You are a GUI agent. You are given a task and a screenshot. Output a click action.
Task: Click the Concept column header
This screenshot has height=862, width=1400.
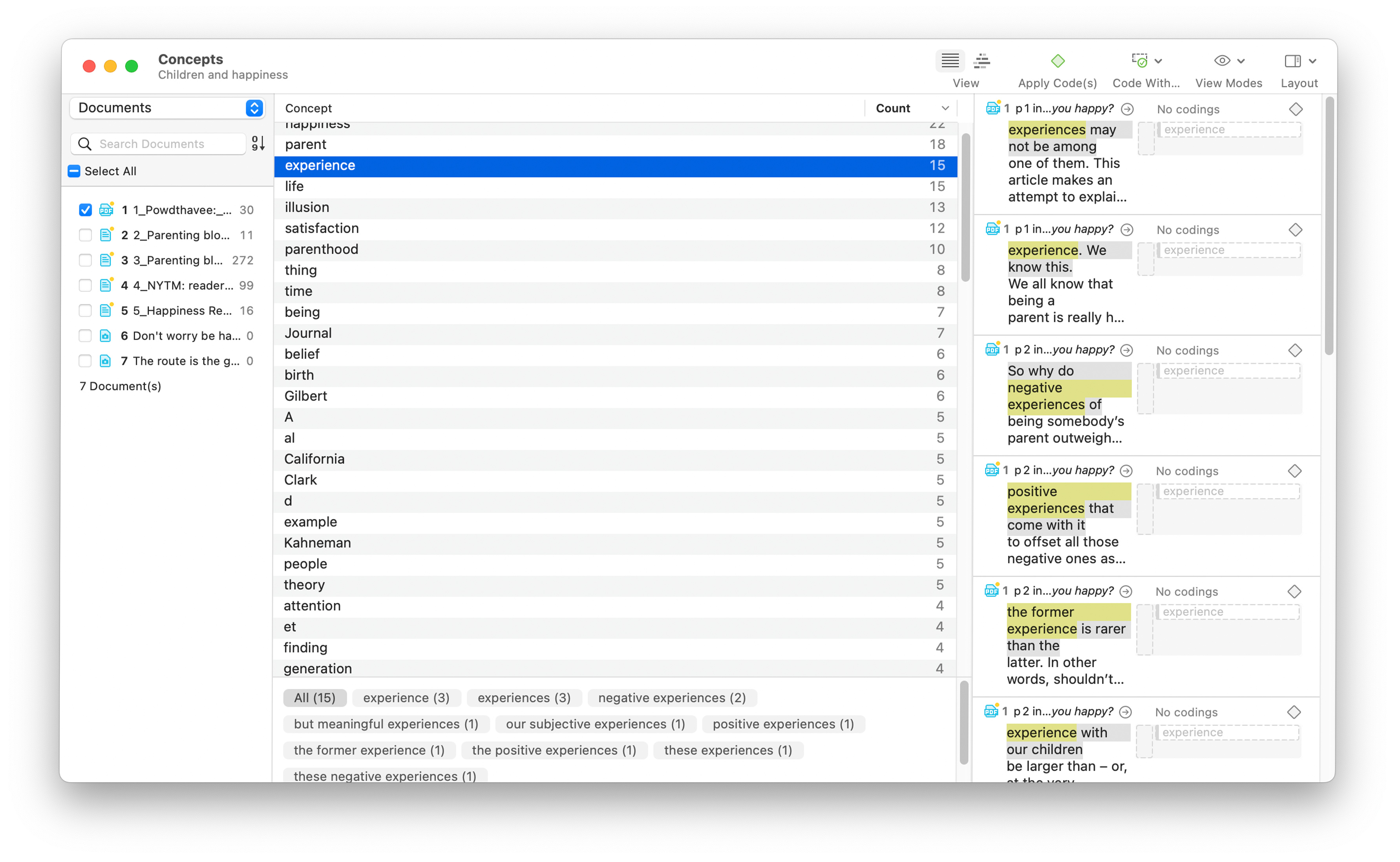tap(309, 108)
